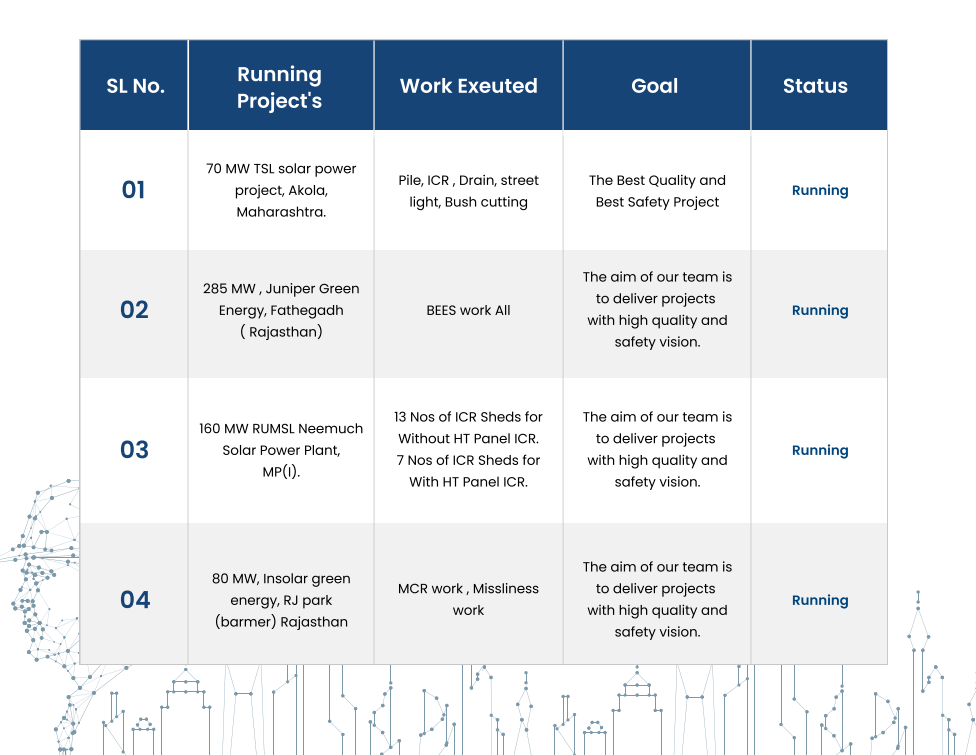The image size is (976, 755).
Task: Click the 160 MW RUMSL Neemuch project cell
Action: coord(281,450)
